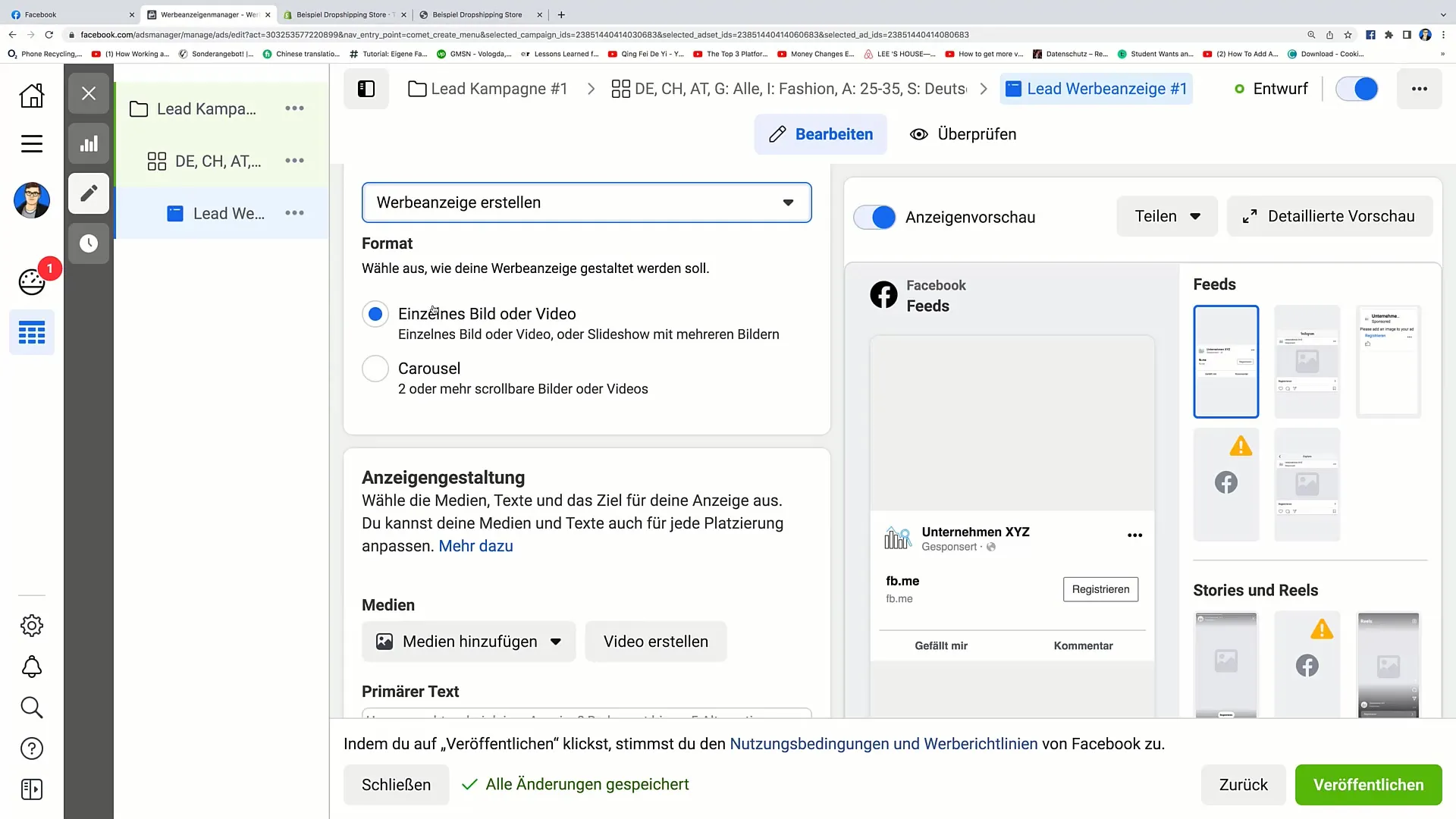Click the green Veröffentlichen button
1456x819 pixels.
point(1369,785)
